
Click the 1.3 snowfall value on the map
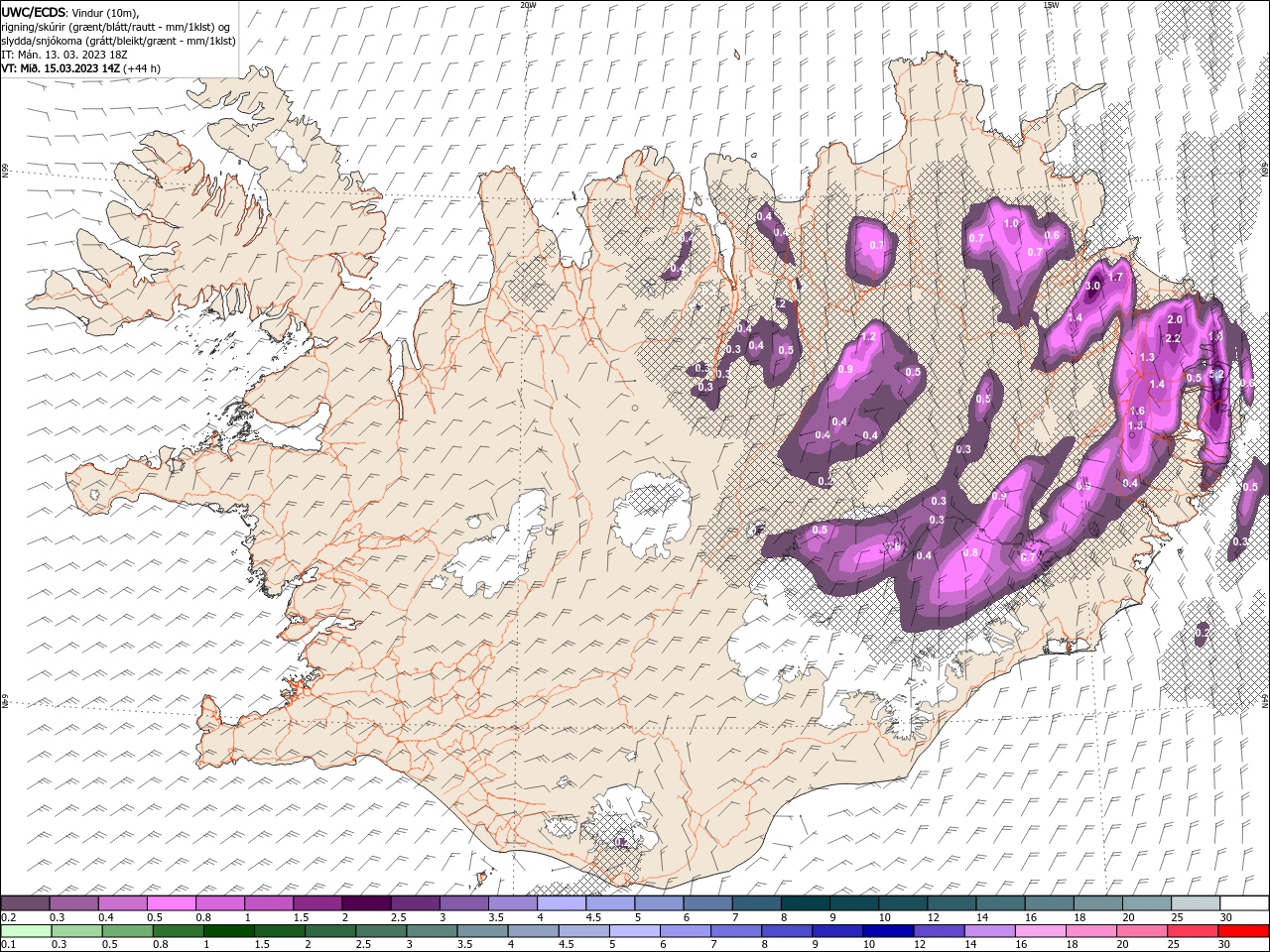click(x=1148, y=357)
